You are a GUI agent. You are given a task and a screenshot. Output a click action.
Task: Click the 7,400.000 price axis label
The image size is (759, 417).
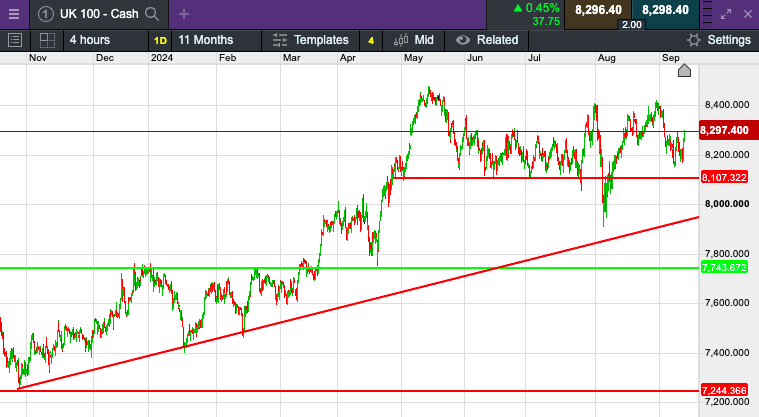tap(727, 353)
